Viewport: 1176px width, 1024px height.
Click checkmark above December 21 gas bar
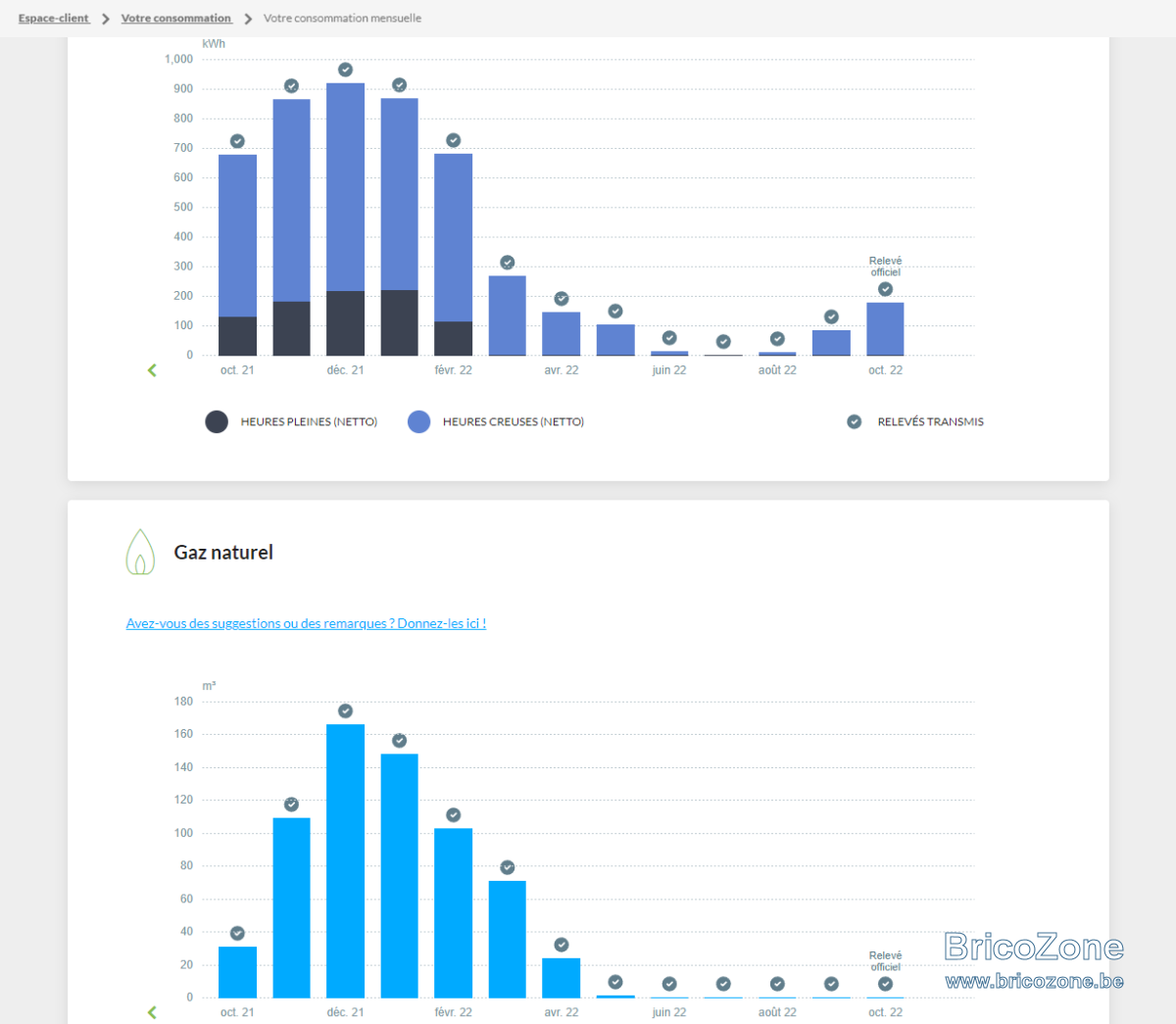pyautogui.click(x=345, y=711)
